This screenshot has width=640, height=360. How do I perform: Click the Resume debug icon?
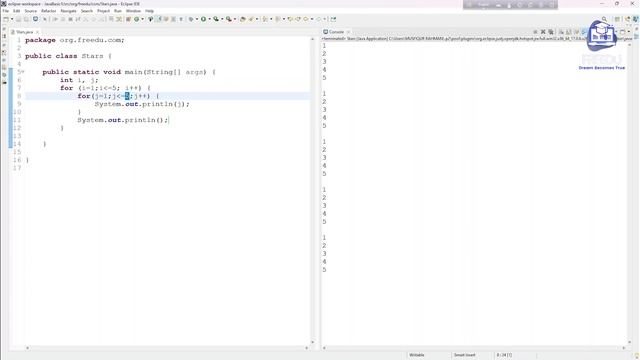(x=54, y=19)
